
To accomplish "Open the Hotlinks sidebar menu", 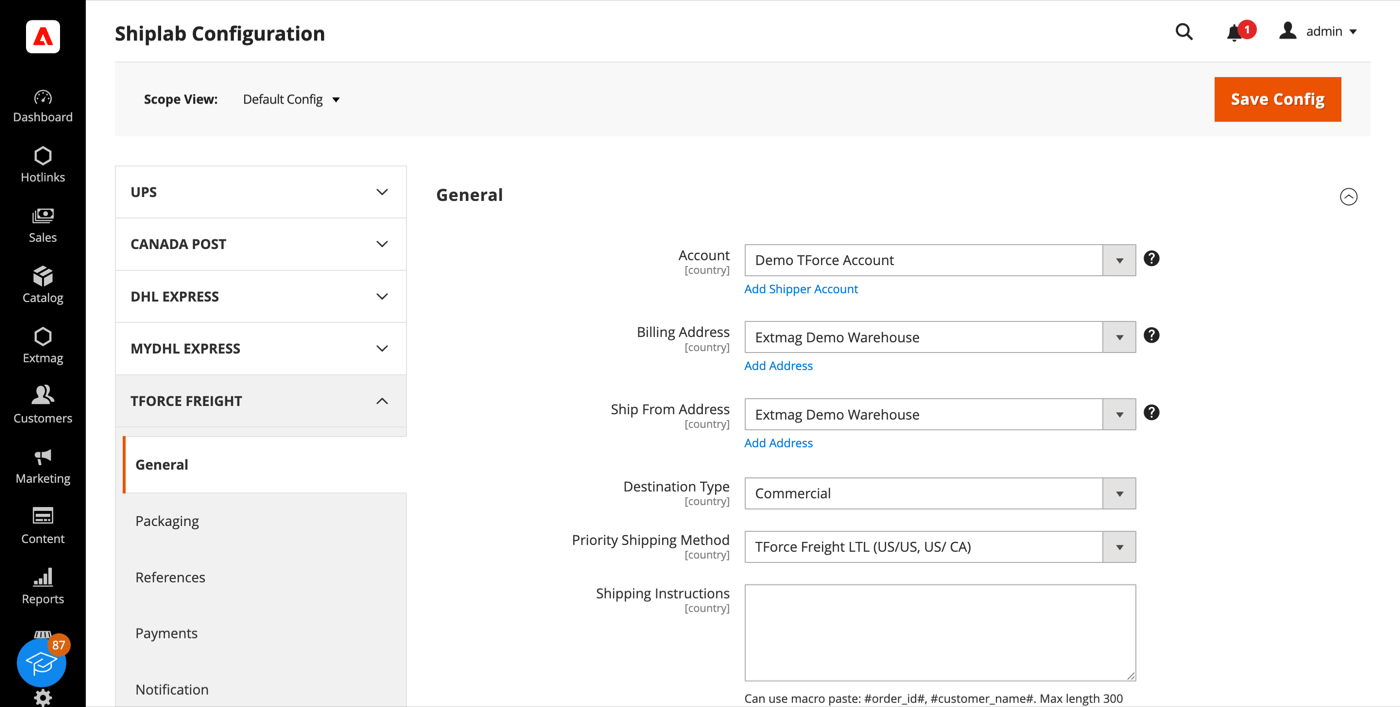I will pyautogui.click(x=43, y=165).
